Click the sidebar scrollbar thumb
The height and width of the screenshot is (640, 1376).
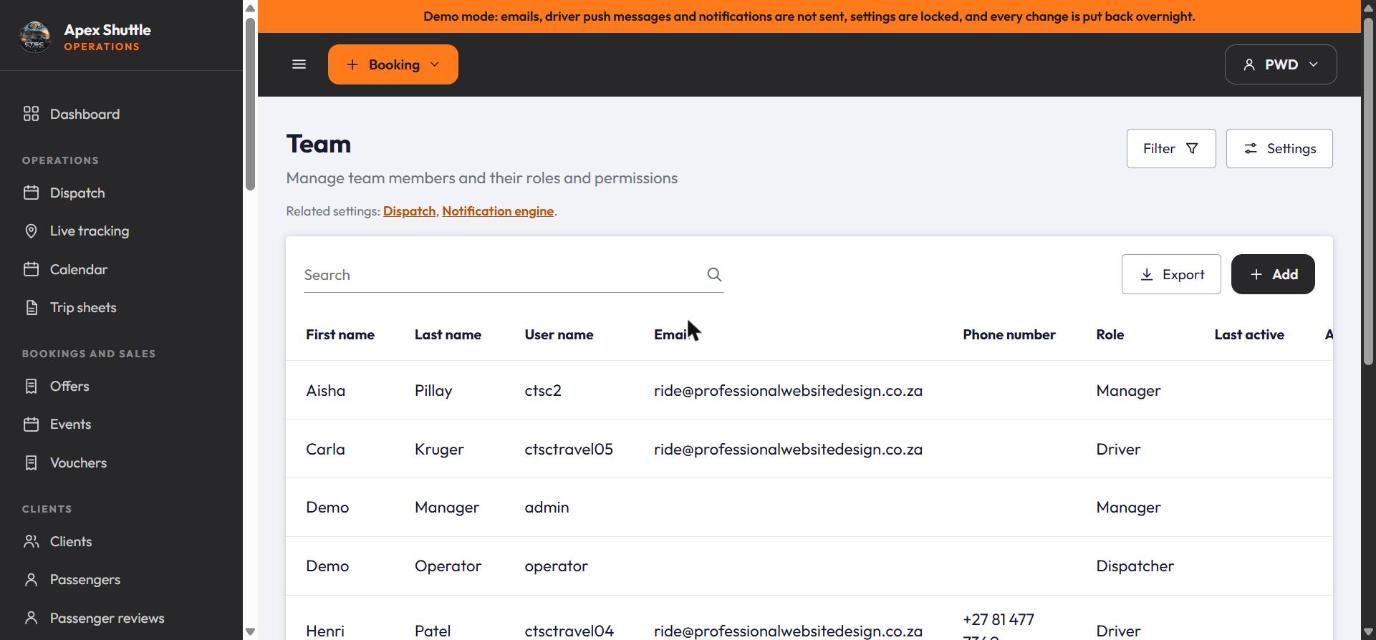pos(250,103)
